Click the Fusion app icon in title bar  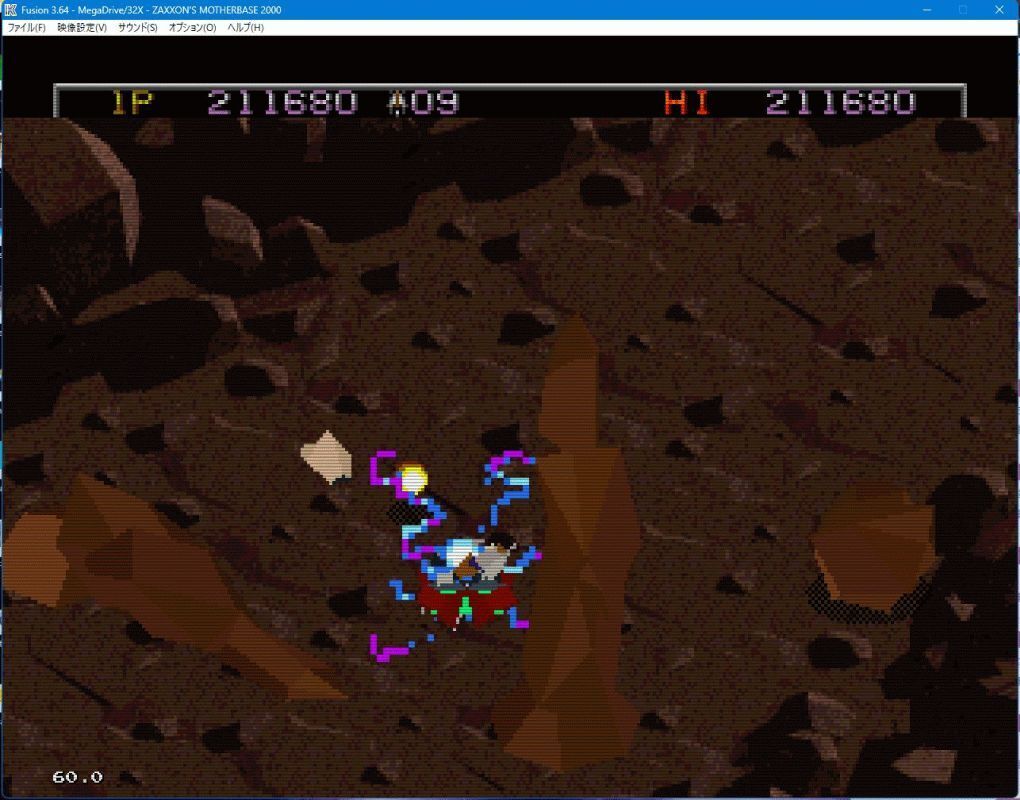[x=10, y=10]
